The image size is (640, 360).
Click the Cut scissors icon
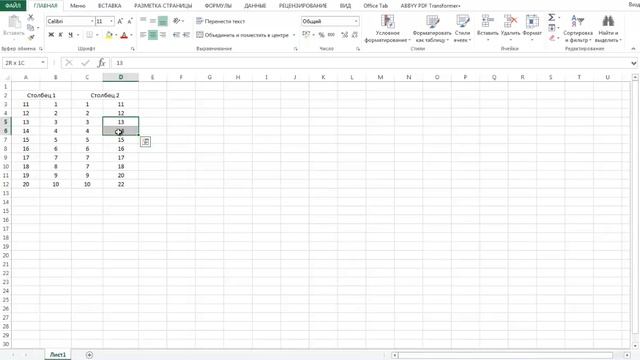pyautogui.click(x=31, y=18)
